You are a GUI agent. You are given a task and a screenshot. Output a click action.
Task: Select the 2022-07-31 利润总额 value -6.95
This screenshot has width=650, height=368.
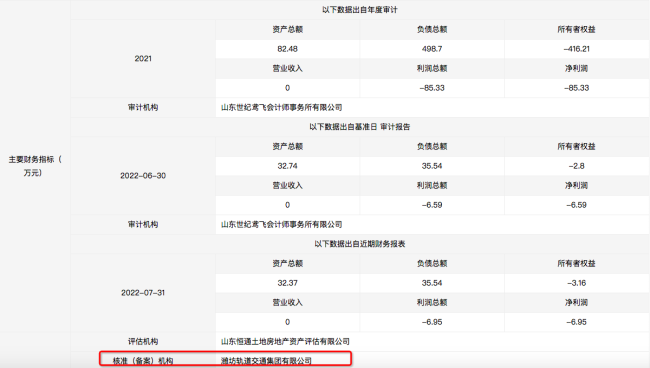[432, 322]
